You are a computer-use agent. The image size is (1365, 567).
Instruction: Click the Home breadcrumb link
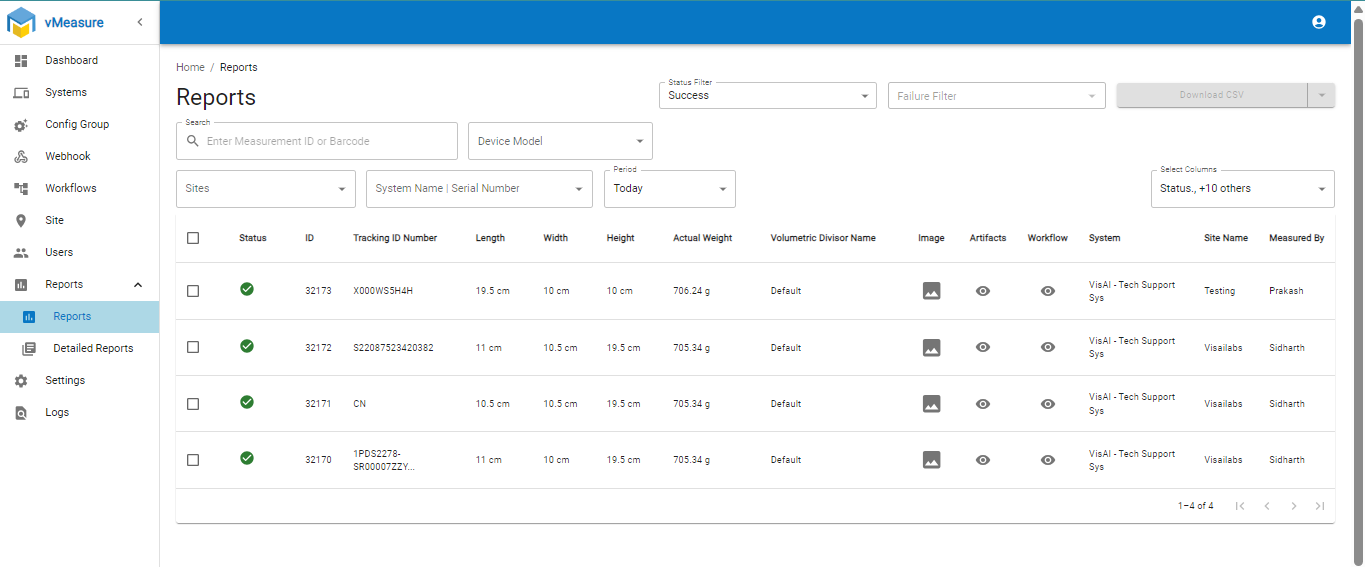tap(190, 67)
